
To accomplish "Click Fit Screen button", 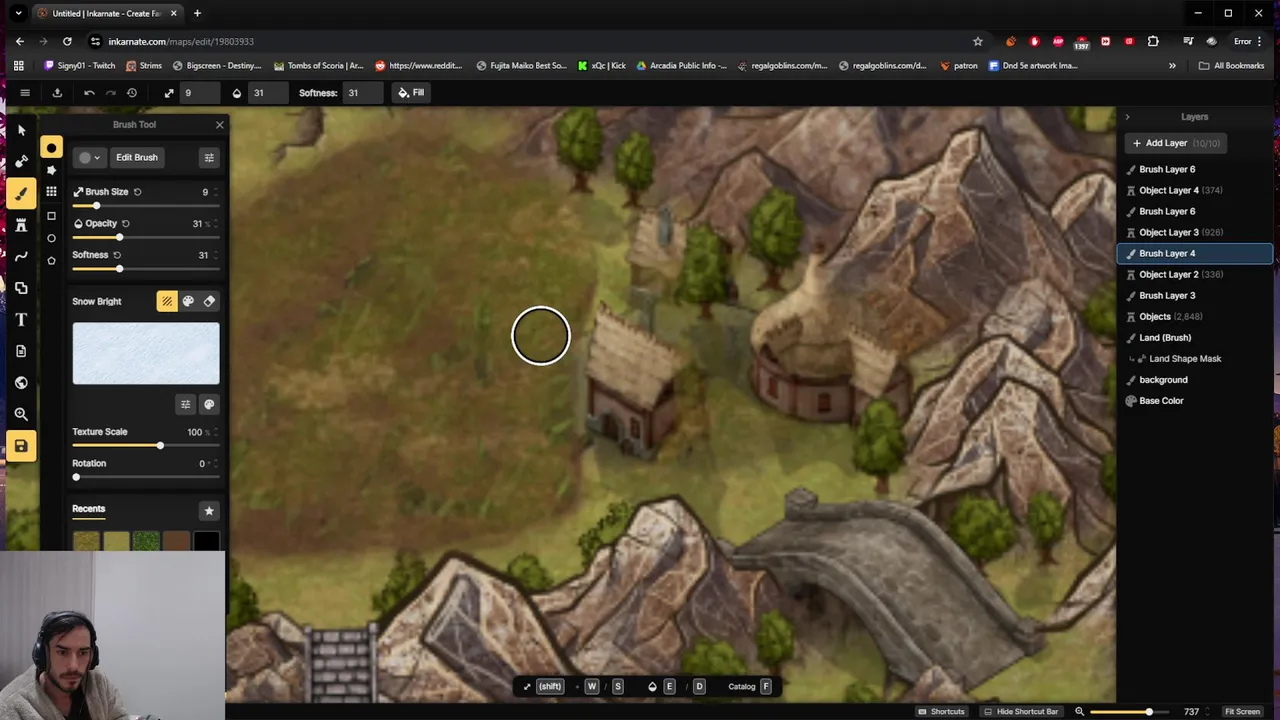I will tap(1242, 711).
